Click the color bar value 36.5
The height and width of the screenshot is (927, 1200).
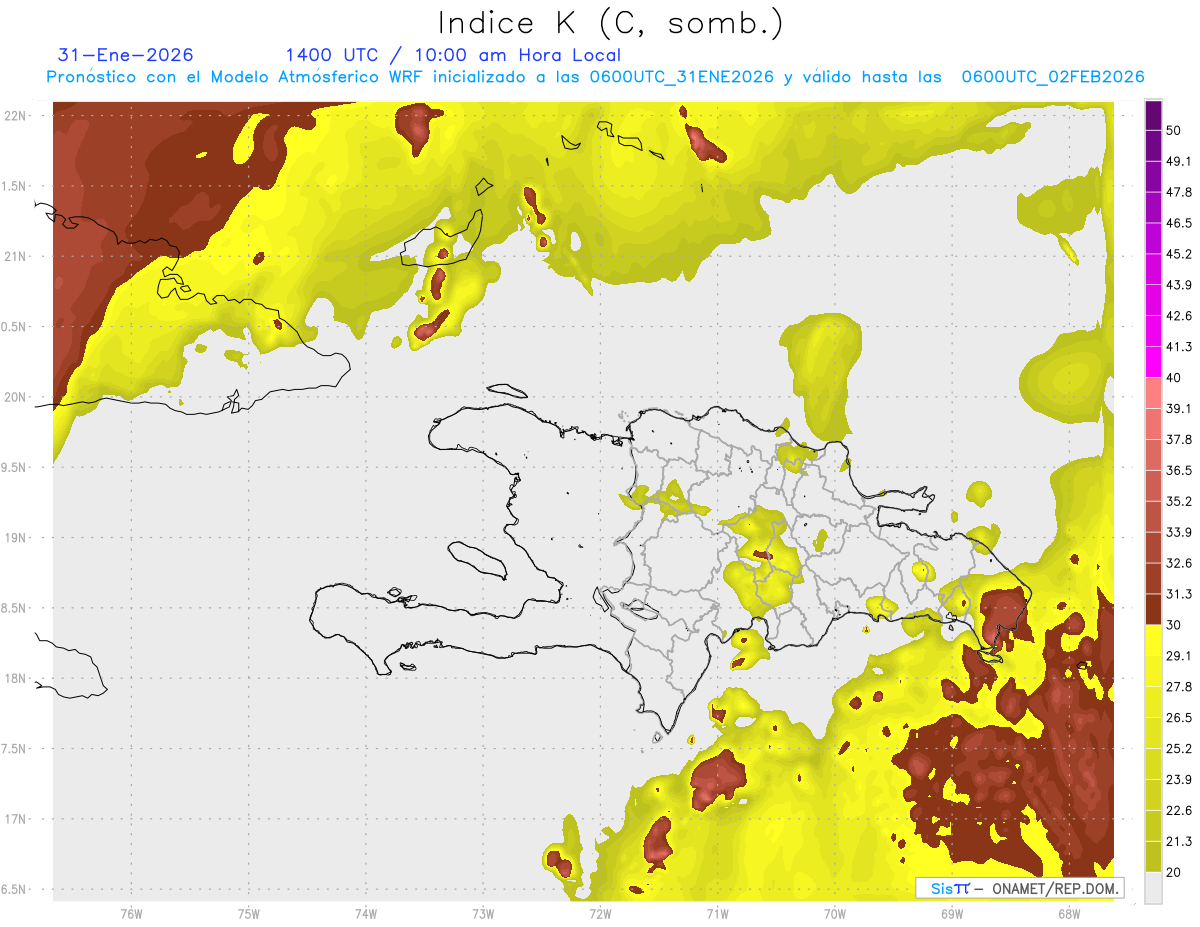[x=1179, y=470]
